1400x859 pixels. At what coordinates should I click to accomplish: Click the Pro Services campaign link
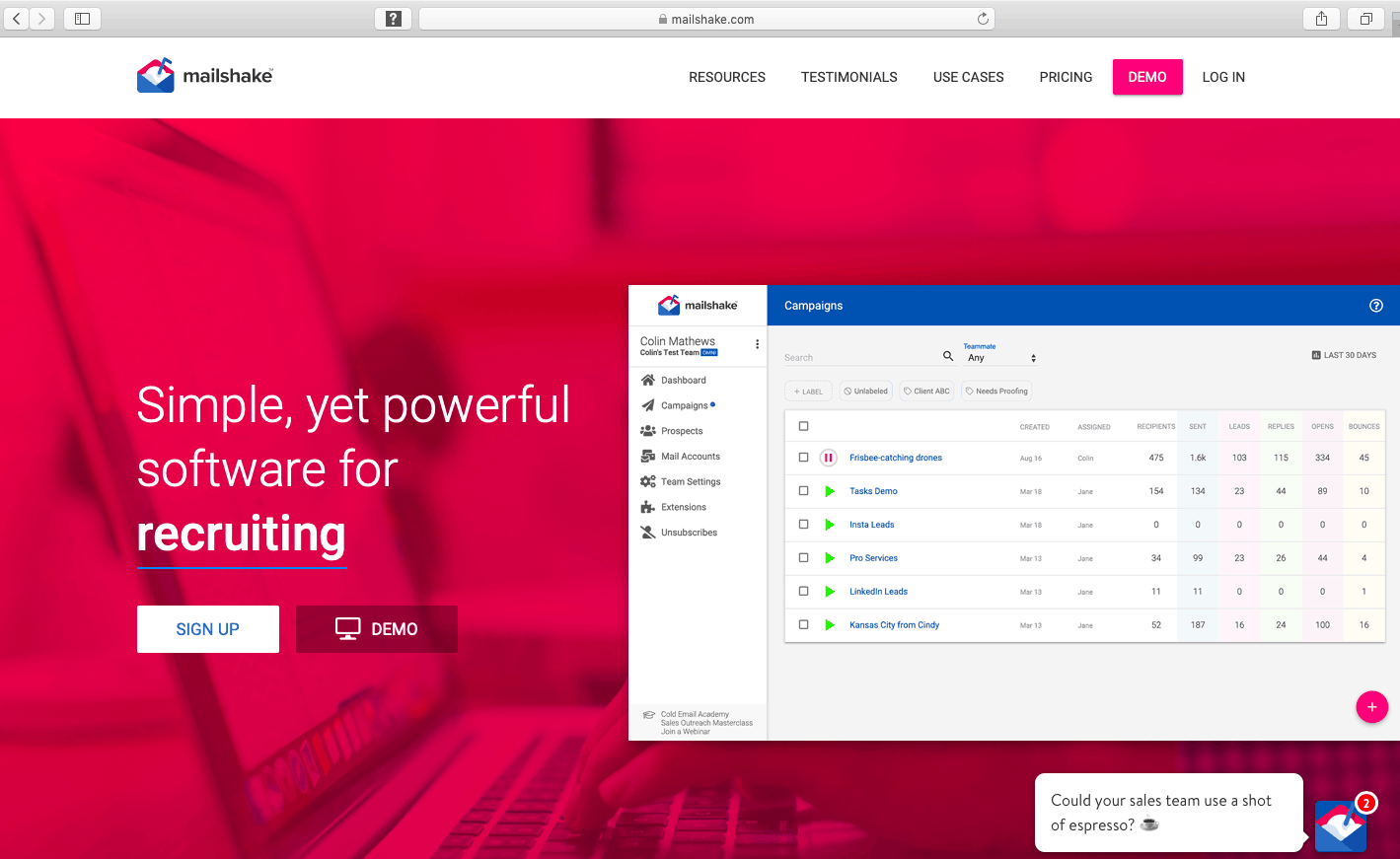click(873, 558)
